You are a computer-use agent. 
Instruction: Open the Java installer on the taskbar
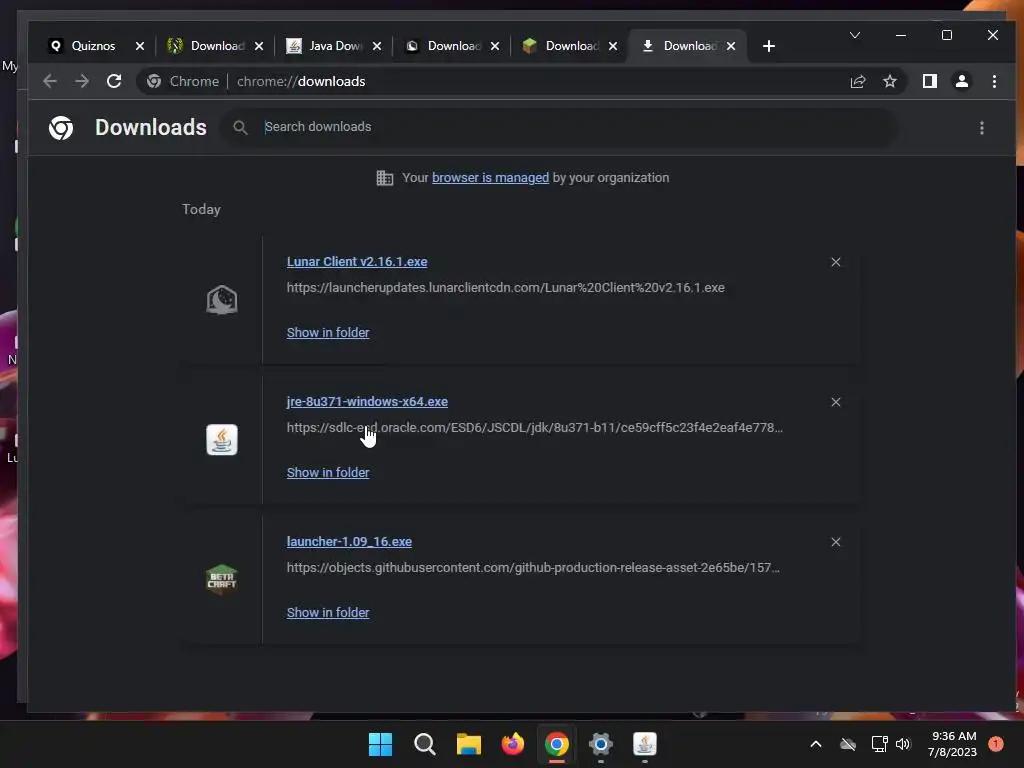pos(645,744)
